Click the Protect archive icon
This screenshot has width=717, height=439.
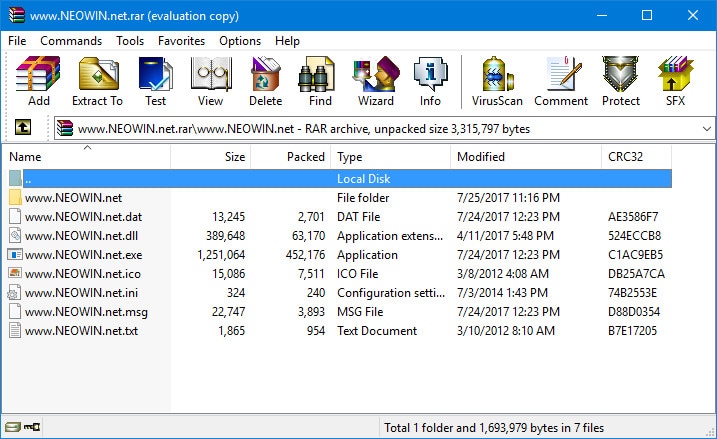click(x=620, y=73)
